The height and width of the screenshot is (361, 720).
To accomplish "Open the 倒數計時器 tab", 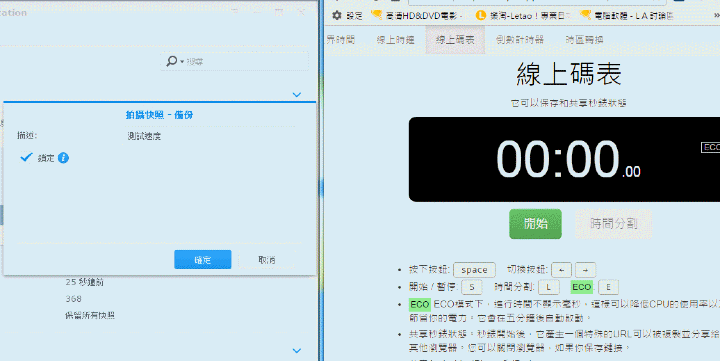I will click(520, 40).
